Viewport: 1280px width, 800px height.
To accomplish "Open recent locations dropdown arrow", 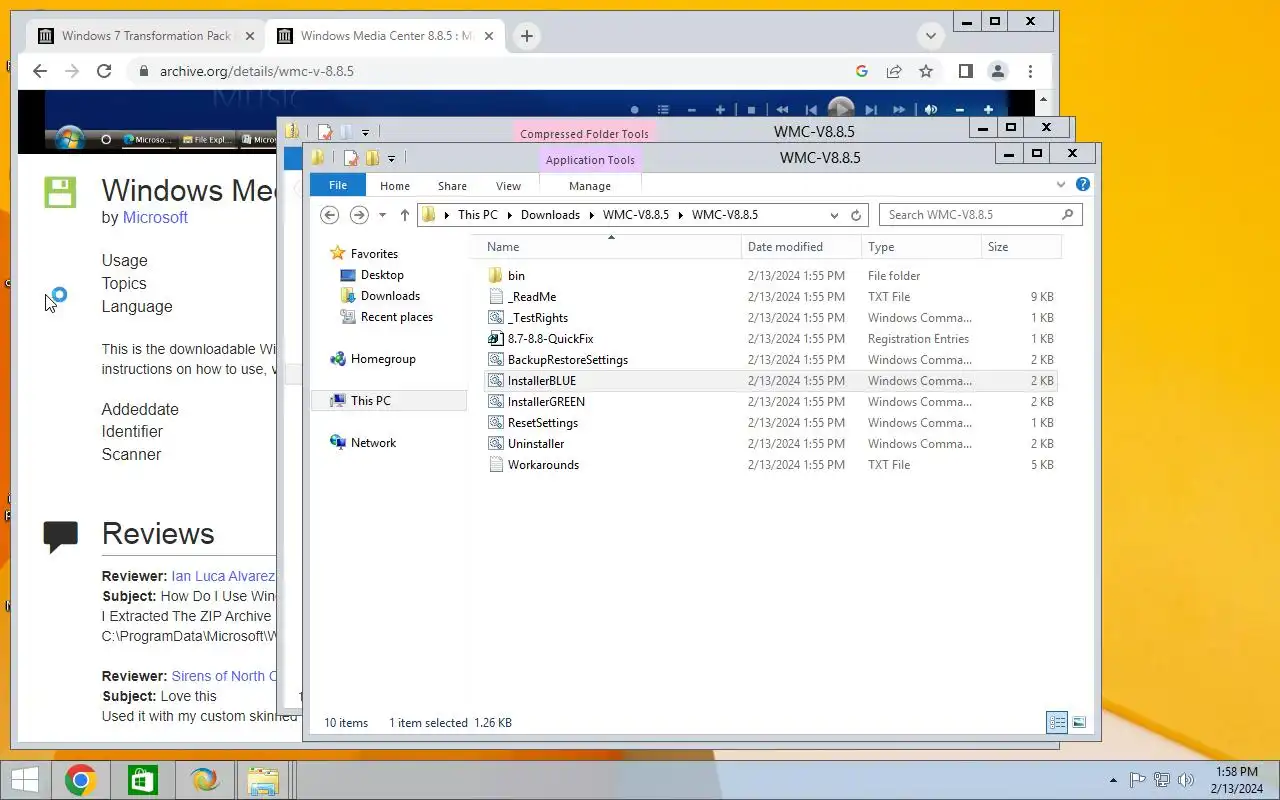I will (382, 215).
